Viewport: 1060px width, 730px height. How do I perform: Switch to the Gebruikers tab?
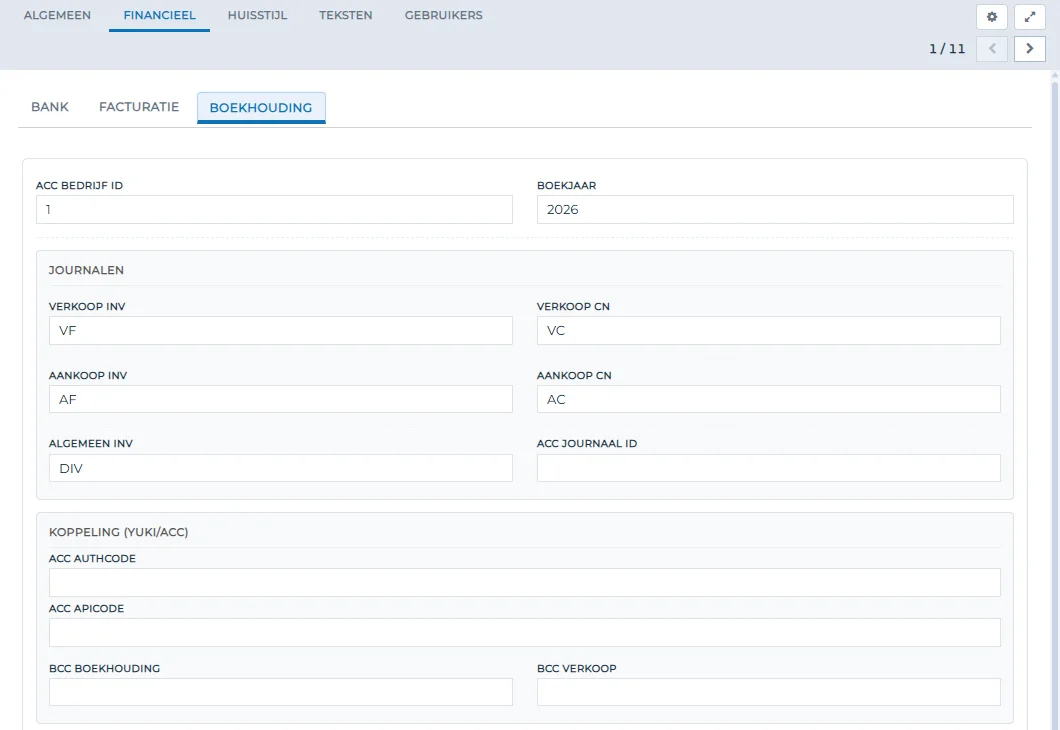pyautogui.click(x=443, y=15)
